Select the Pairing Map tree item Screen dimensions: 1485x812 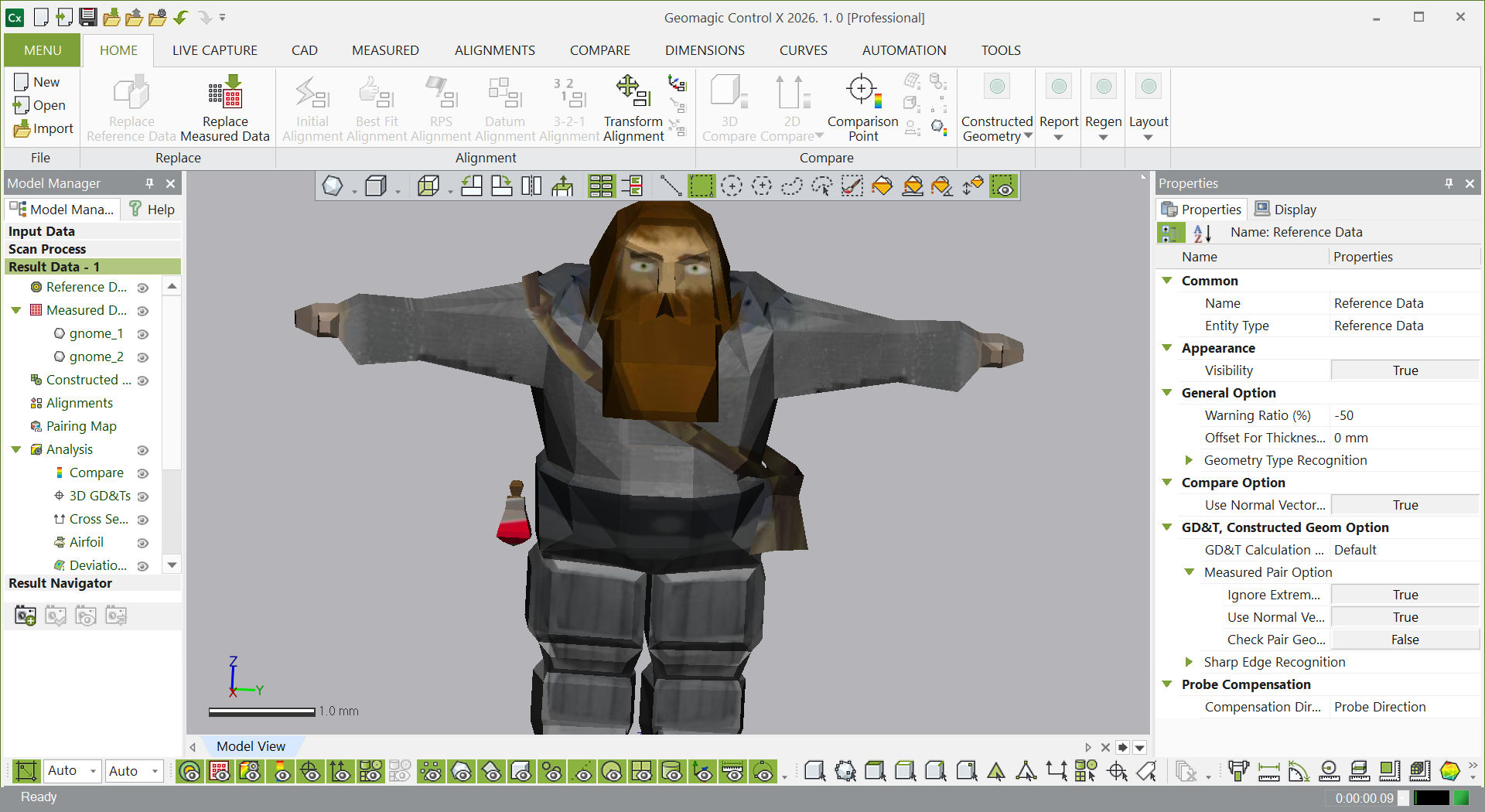(x=81, y=426)
